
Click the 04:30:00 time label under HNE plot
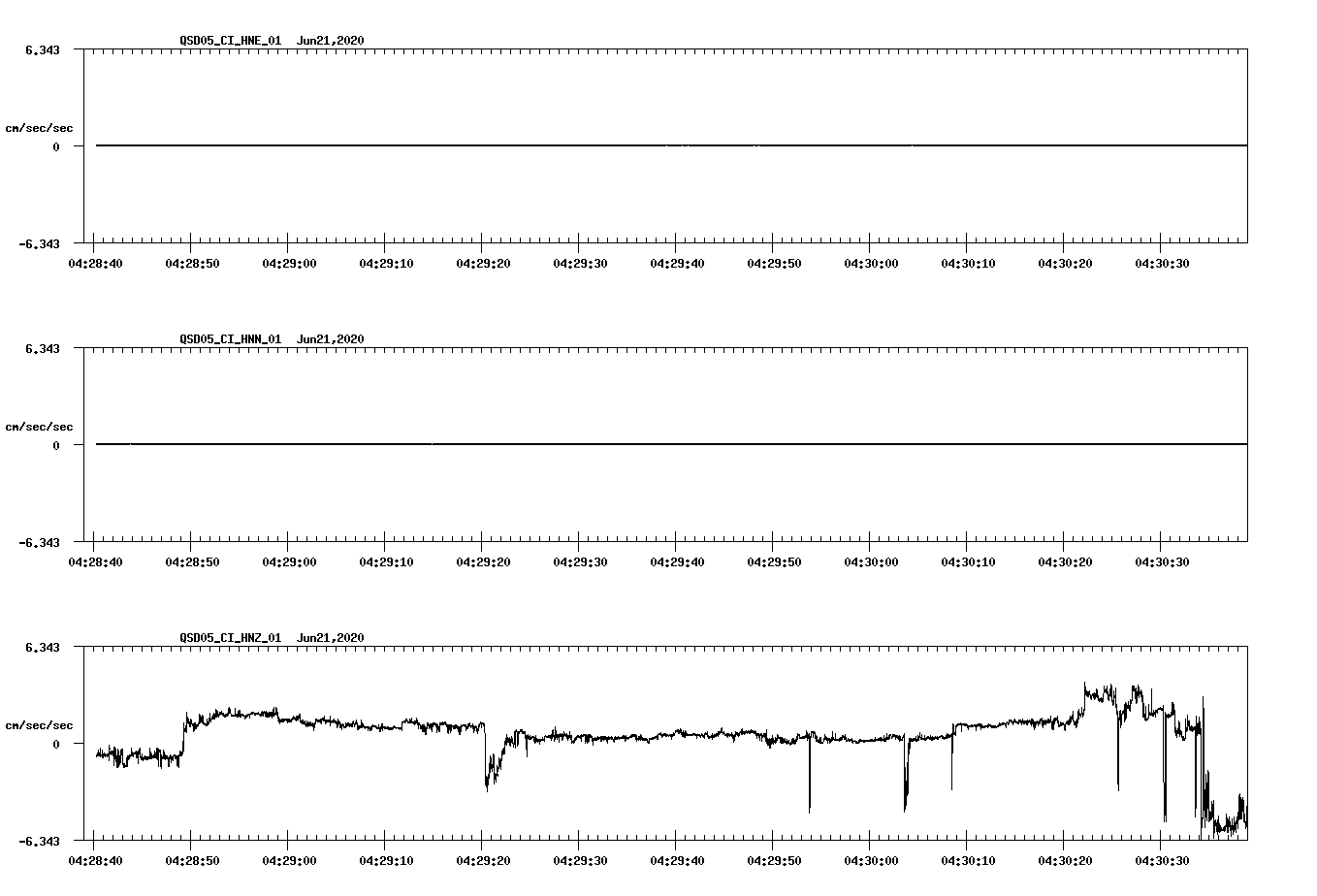tap(871, 264)
